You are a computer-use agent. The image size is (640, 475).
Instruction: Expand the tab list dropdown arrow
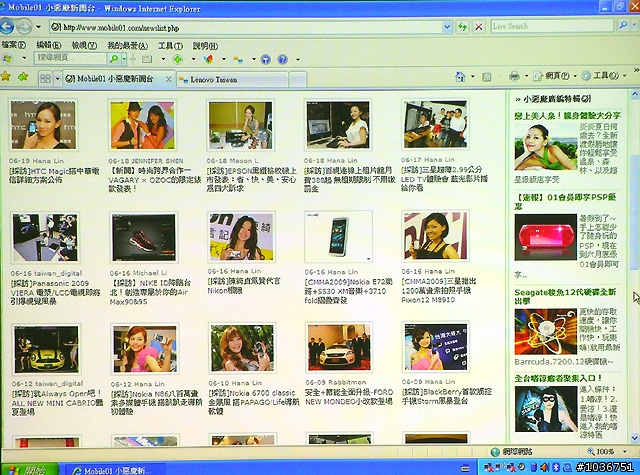coord(58,78)
